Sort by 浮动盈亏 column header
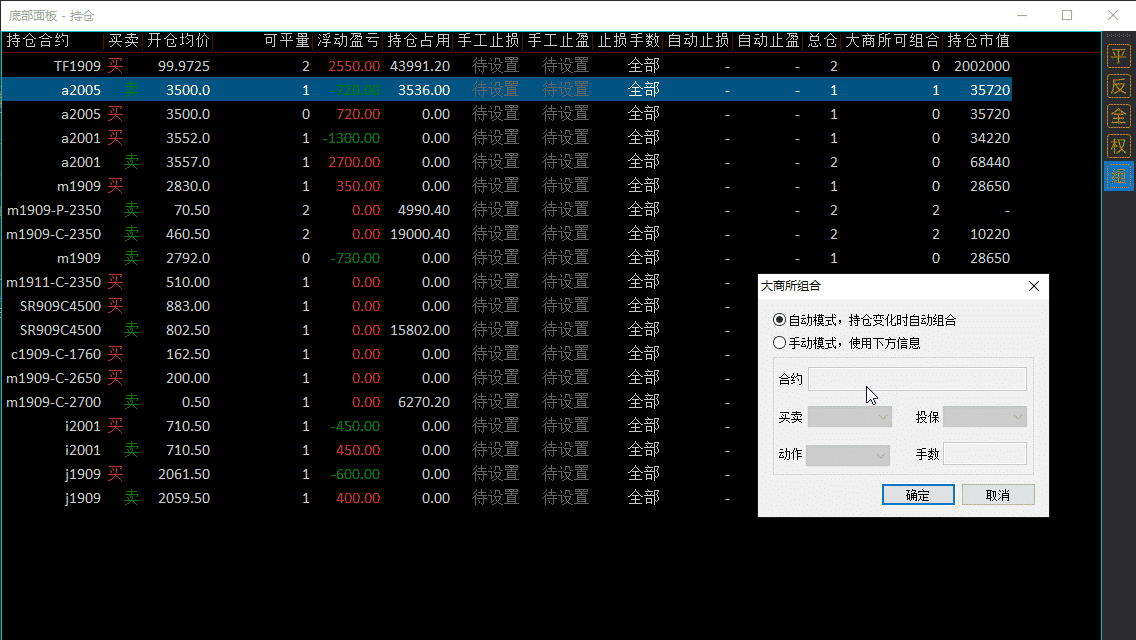 [x=348, y=41]
